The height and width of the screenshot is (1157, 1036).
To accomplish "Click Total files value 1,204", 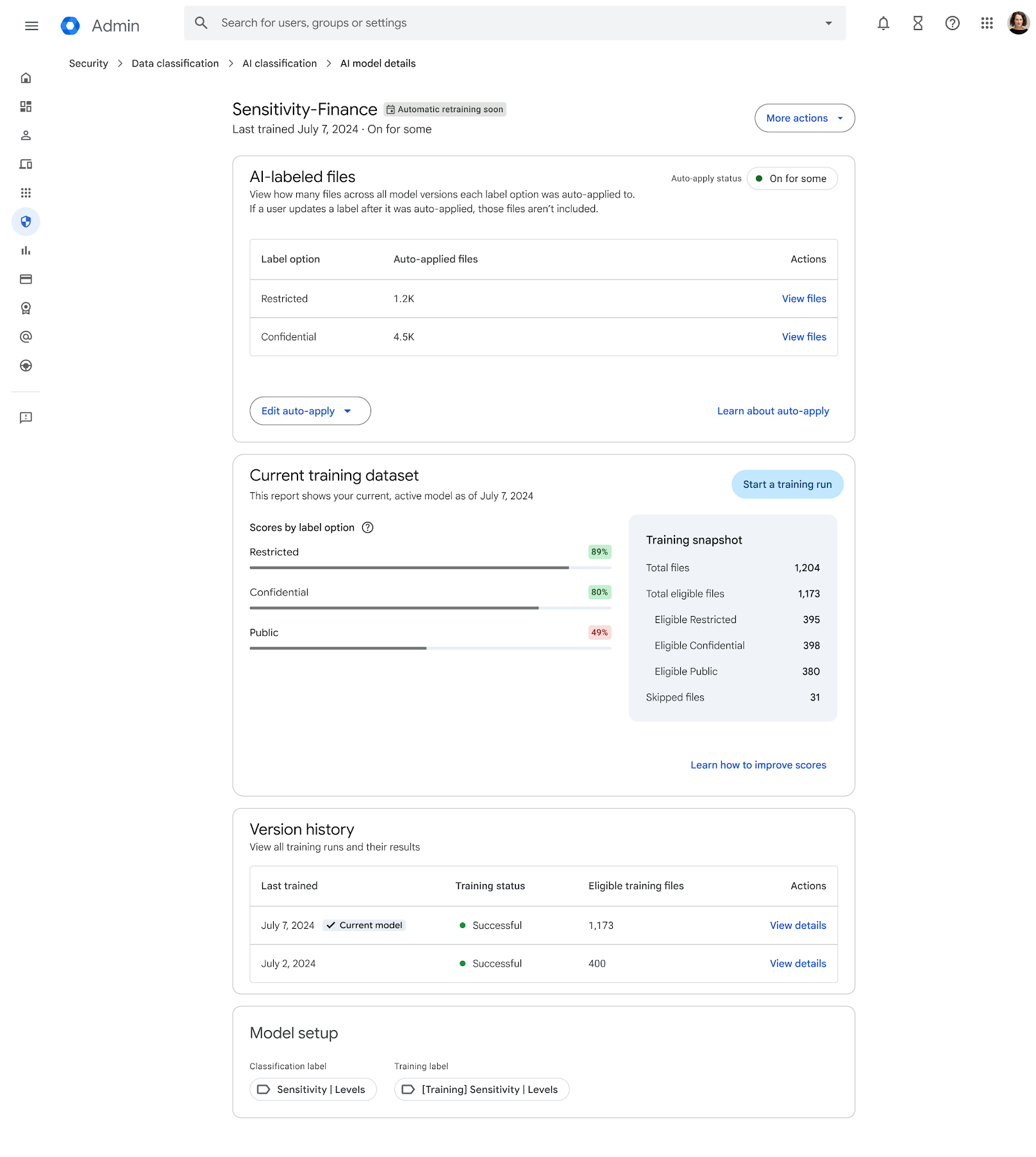I will (x=807, y=568).
